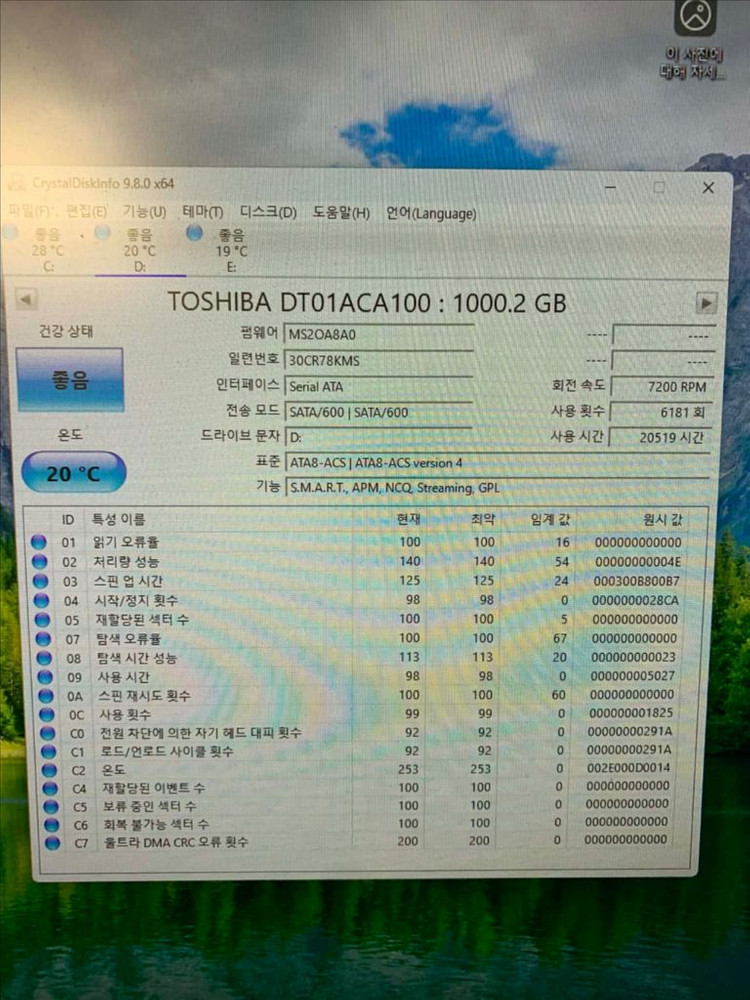Open the 도움말(H) menu
750x1000 pixels.
[341, 213]
